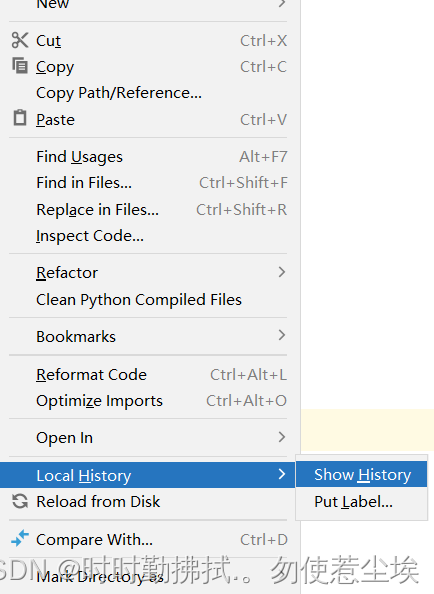Click the Copy pages icon
The image size is (434, 594).
pyautogui.click(x=20, y=65)
